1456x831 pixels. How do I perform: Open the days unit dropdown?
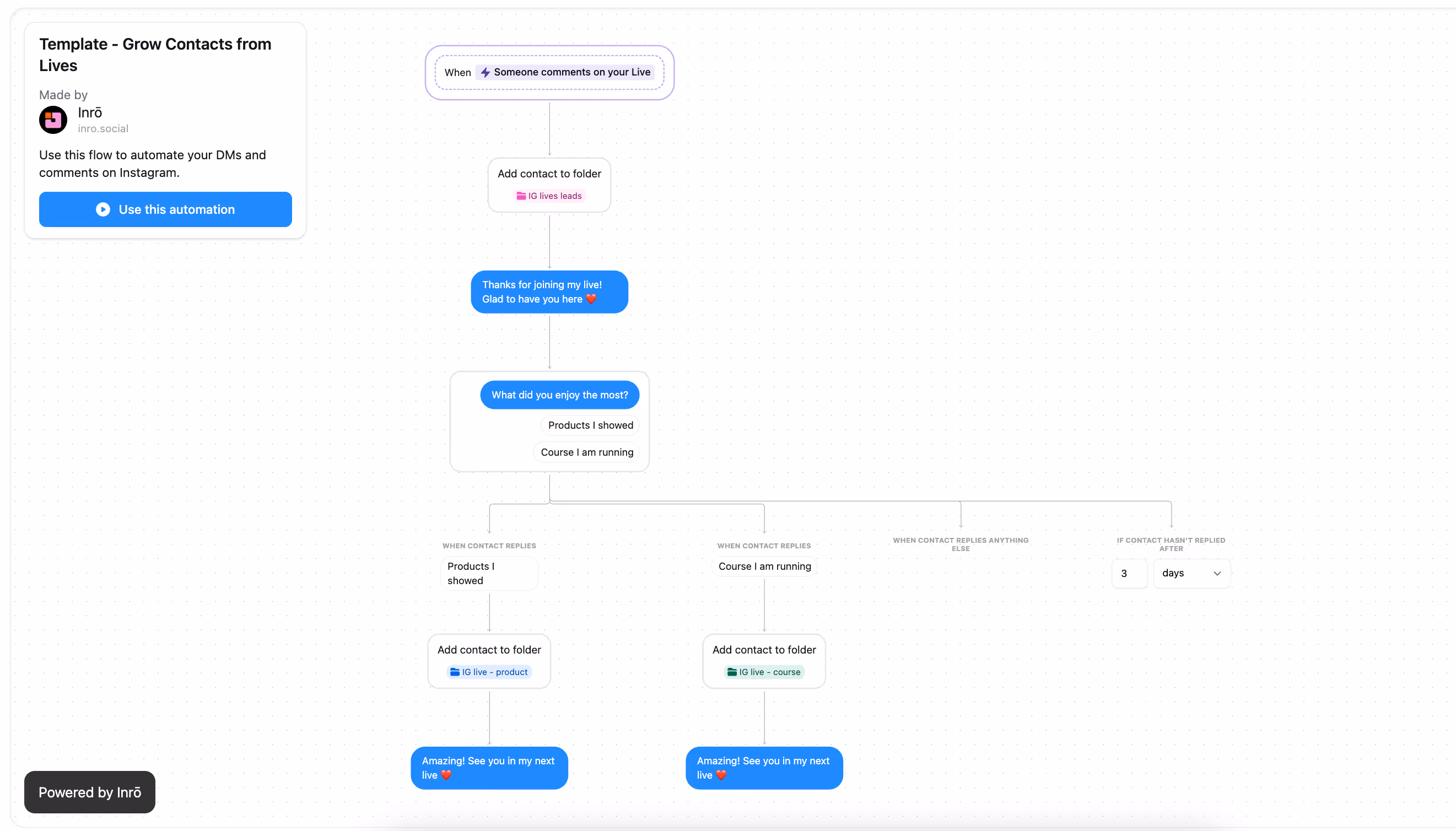[1191, 573]
